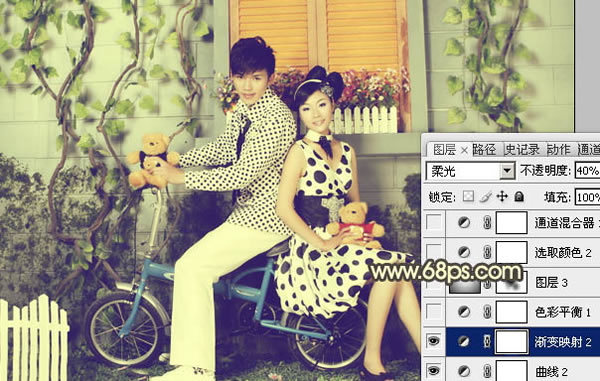
Task: Click adjustment icon of 色彩平衡 1 layer
Action: pyautogui.click(x=464, y=312)
